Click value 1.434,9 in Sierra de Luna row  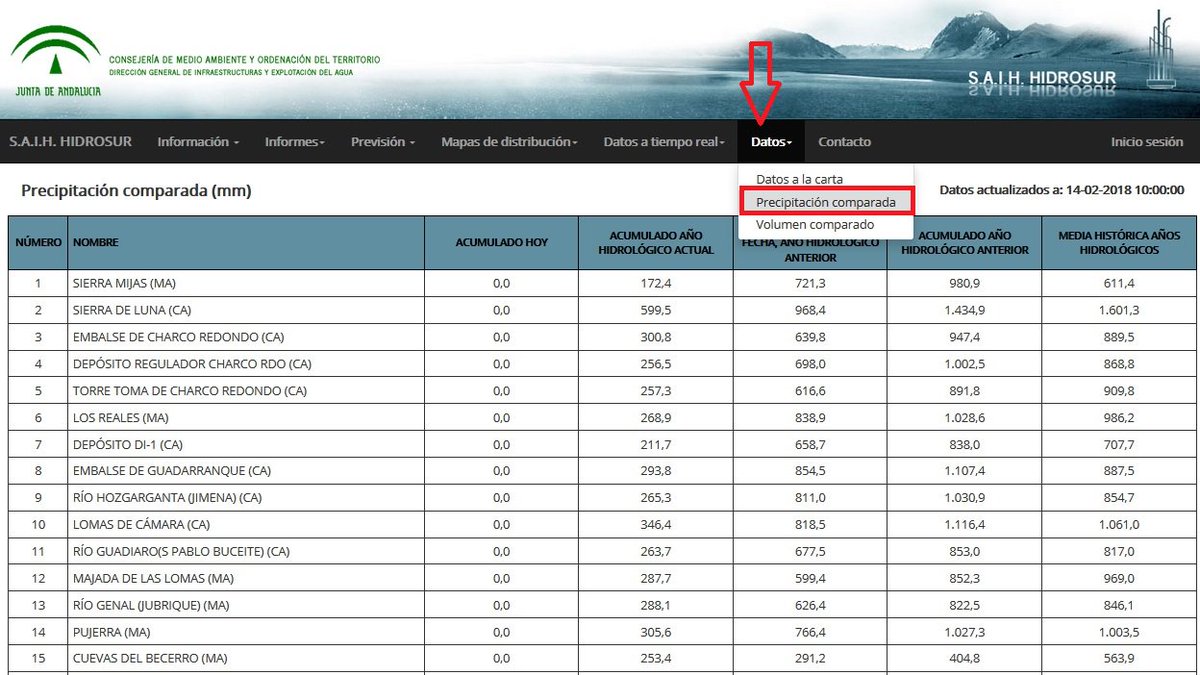click(x=964, y=310)
